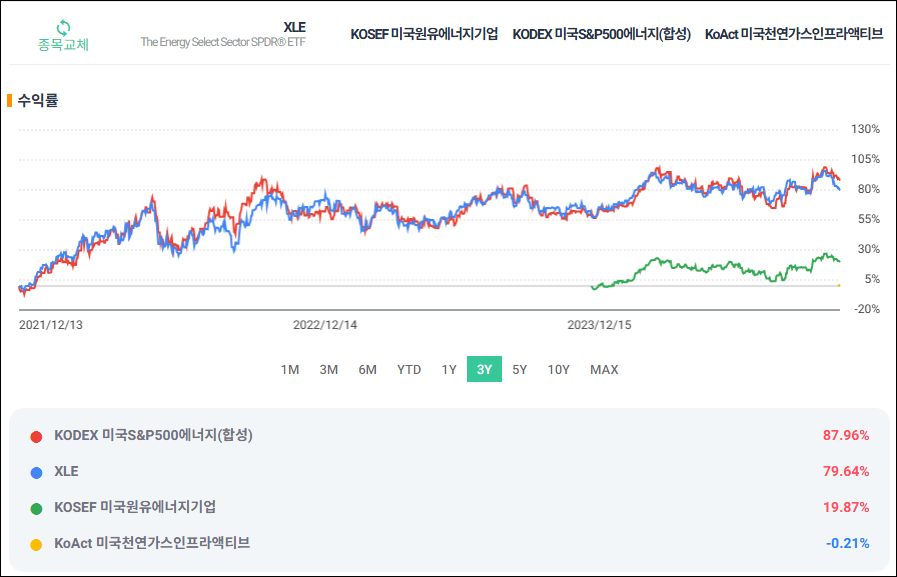
Task: Click the green KOSEF legend dot
Action: pos(36,509)
